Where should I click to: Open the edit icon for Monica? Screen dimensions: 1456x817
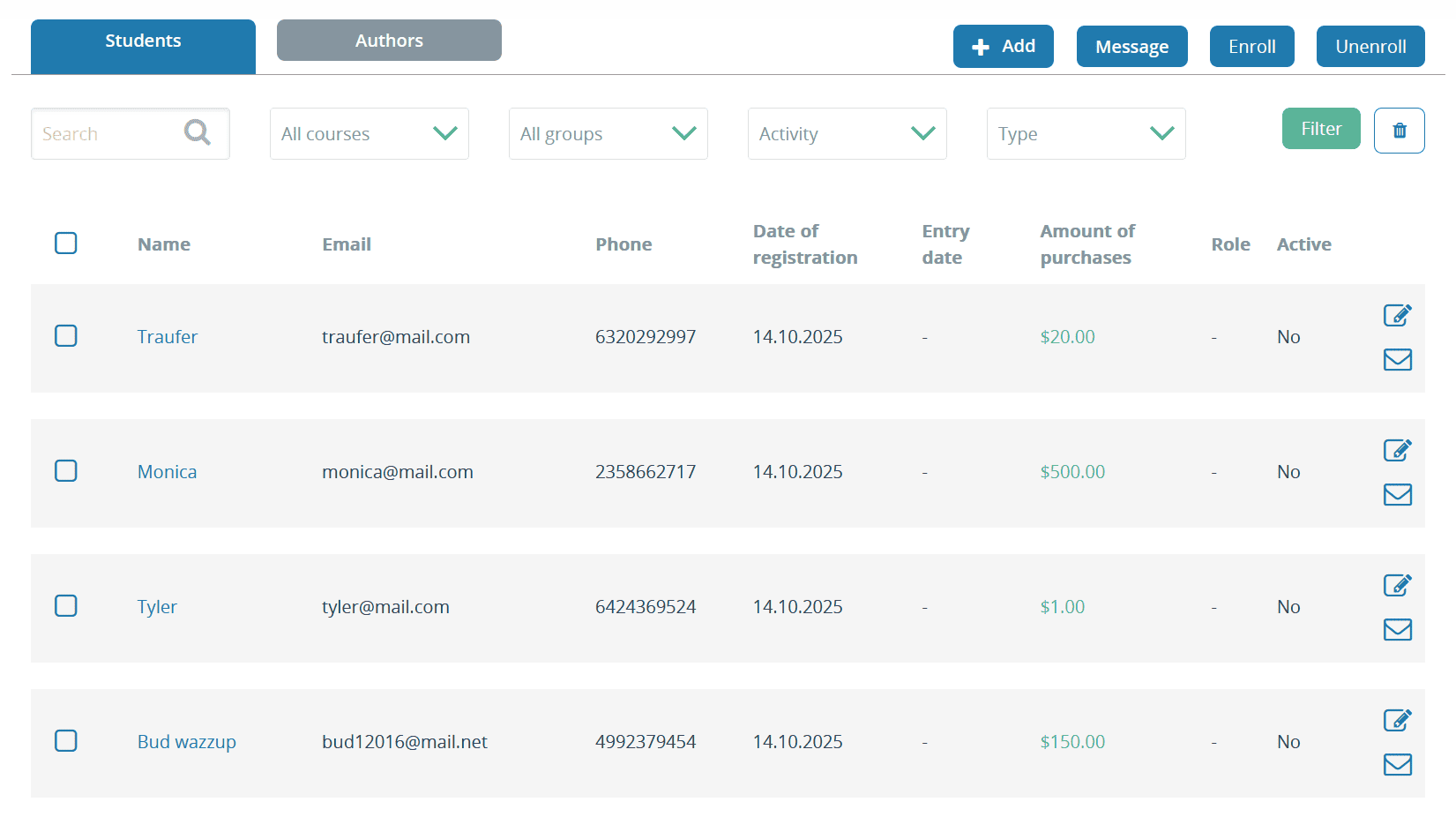1398,450
